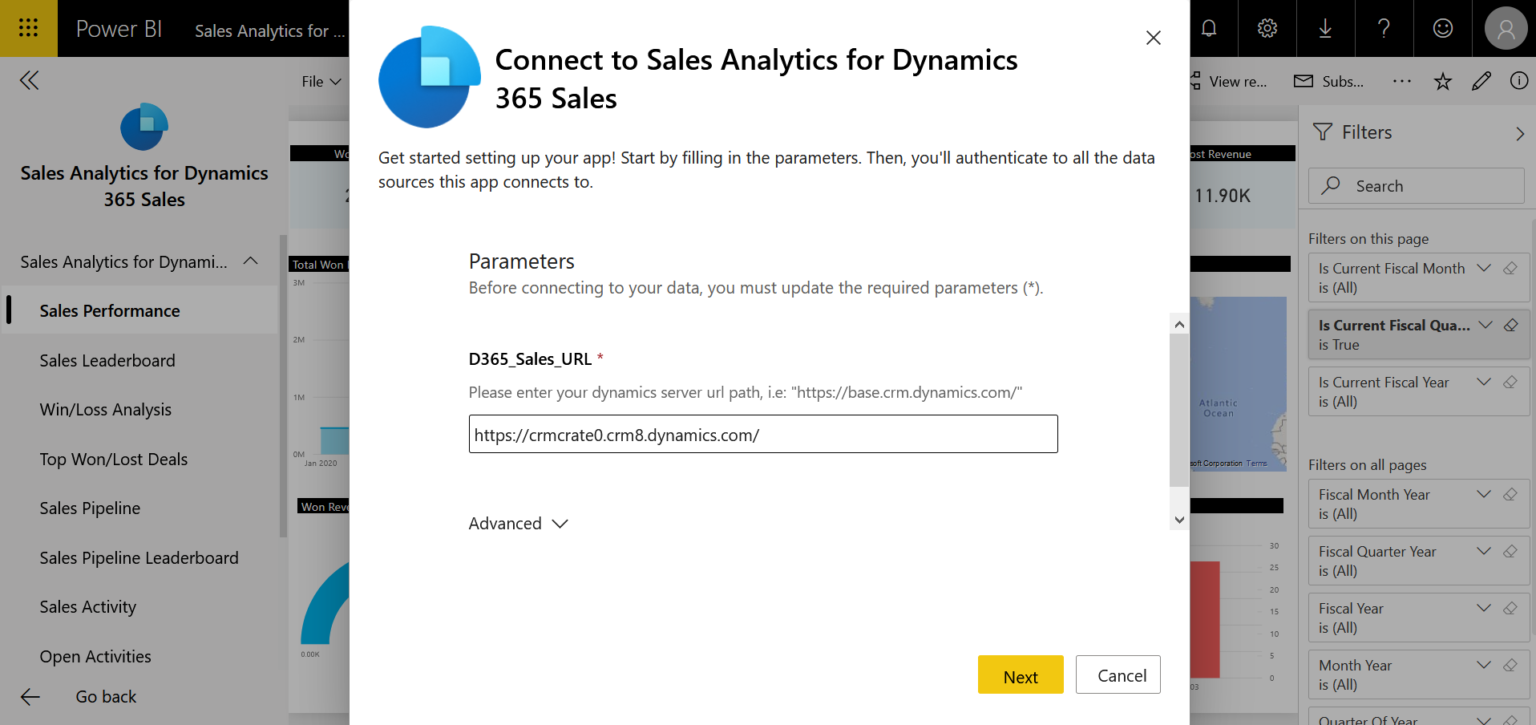Screen dimensions: 1536x725
Task: Open the settings gear in header
Action: [x=1267, y=28]
